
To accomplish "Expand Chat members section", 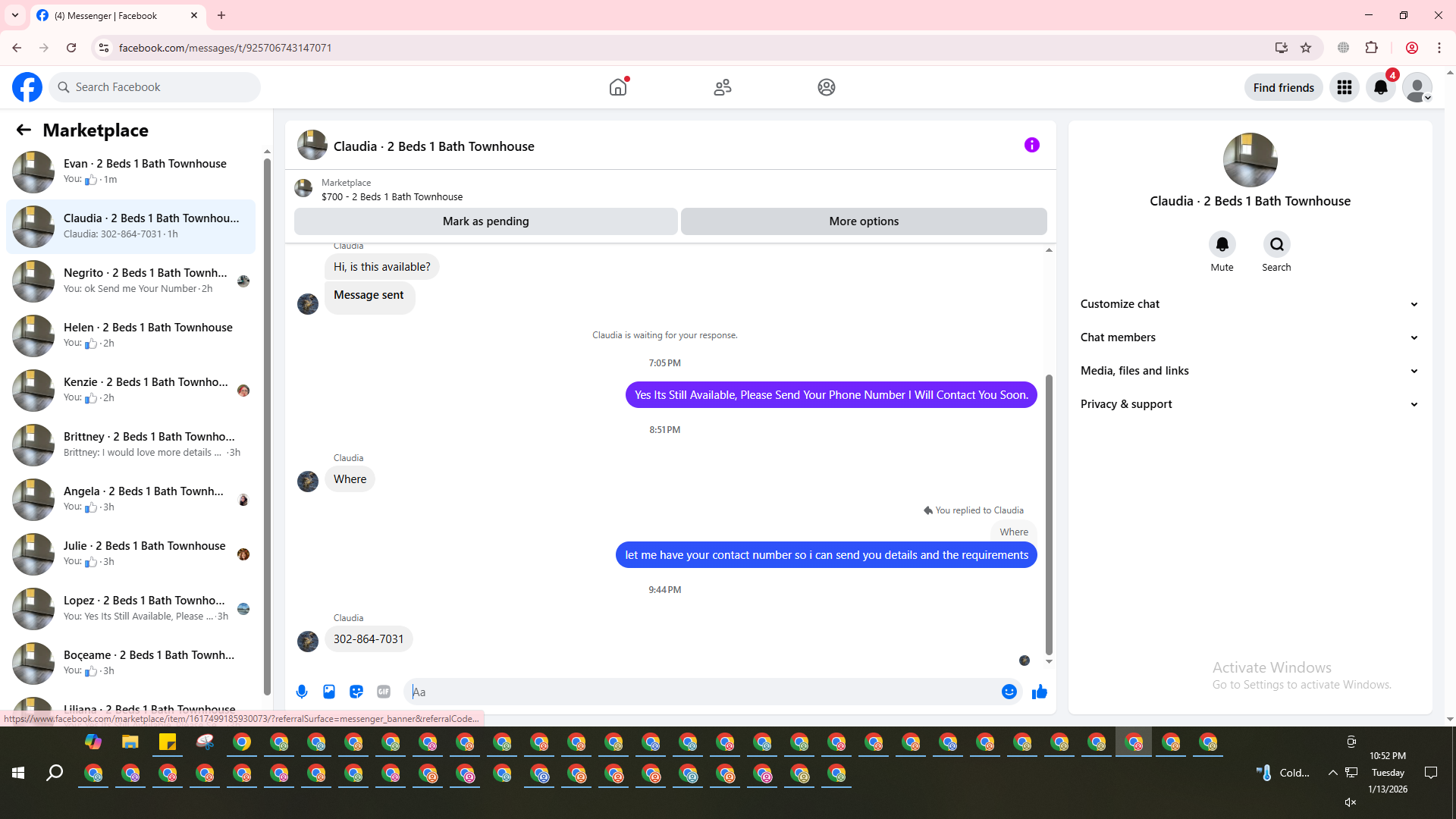I will (x=1249, y=337).
